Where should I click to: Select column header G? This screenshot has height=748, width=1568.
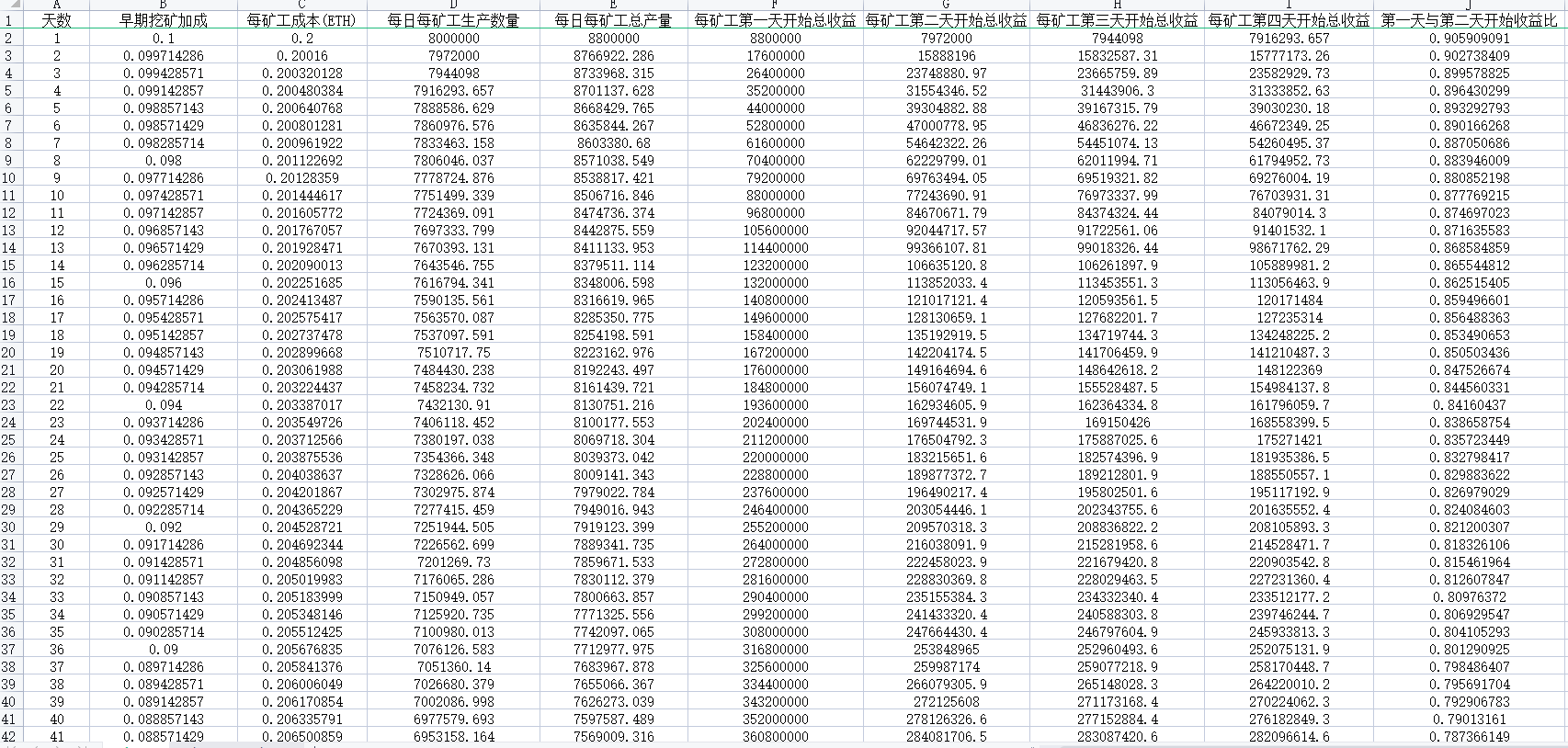(x=946, y=5)
